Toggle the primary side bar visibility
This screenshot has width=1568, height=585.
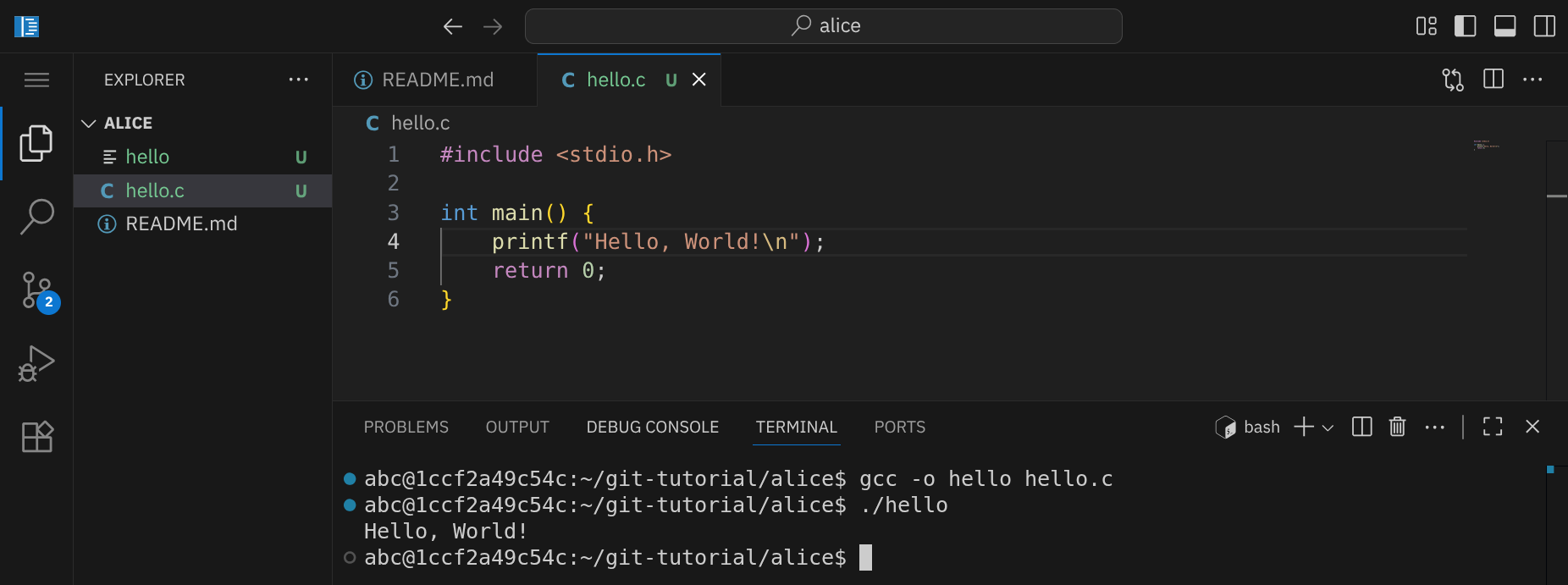pyautogui.click(x=1465, y=26)
